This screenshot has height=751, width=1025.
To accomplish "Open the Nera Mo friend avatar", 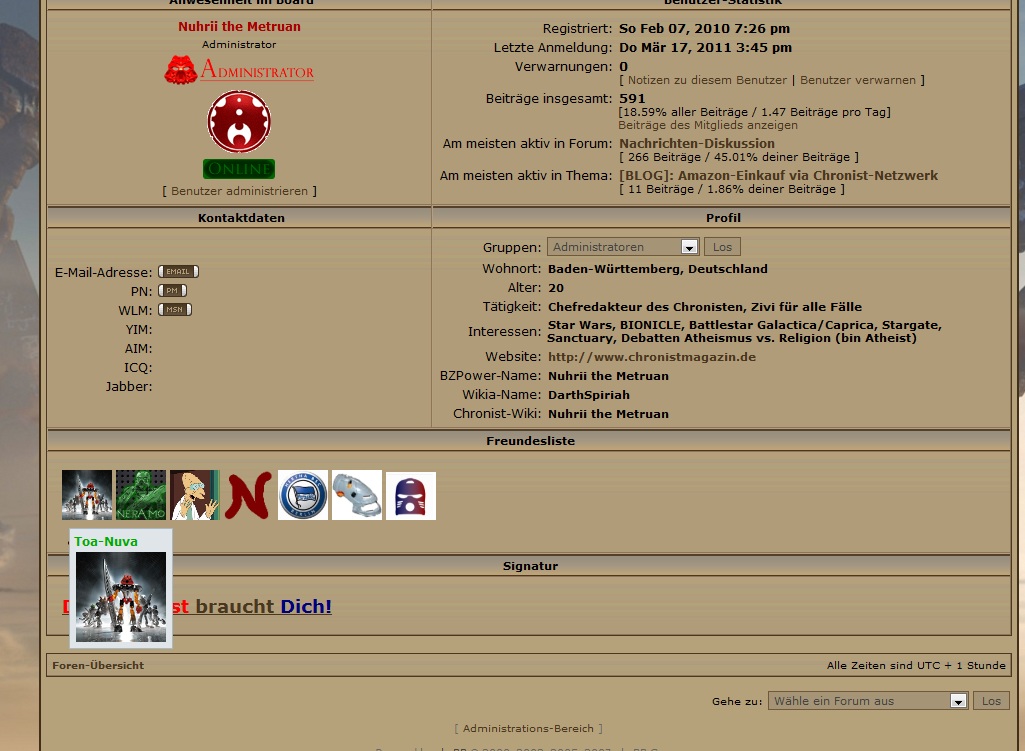I will coord(141,495).
